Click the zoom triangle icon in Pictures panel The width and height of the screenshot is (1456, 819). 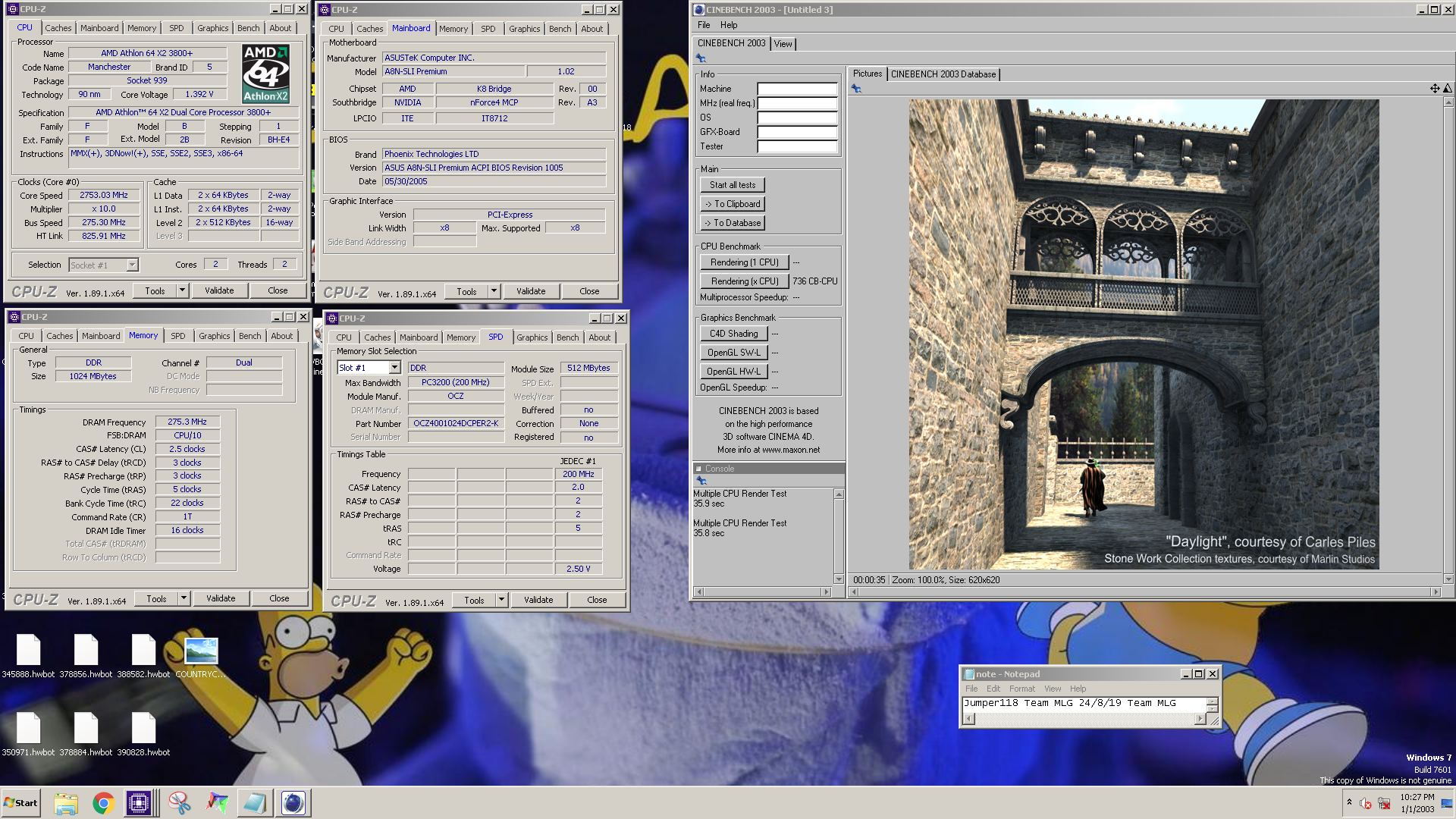pos(1447,89)
